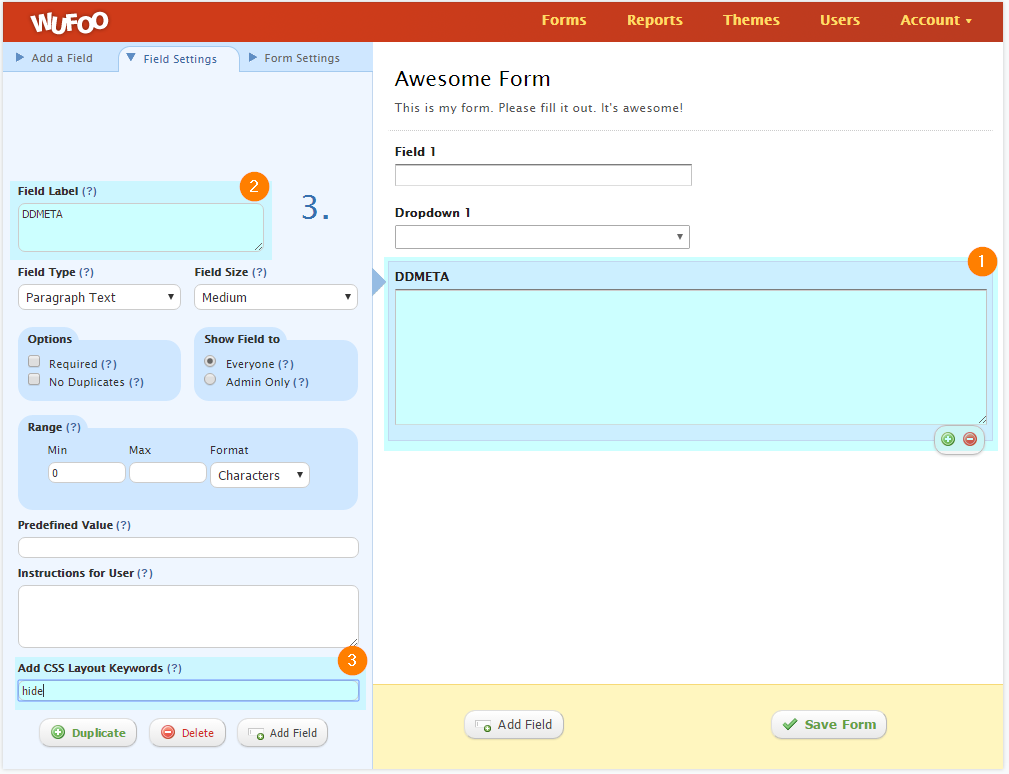Click Instructions for User help (?) icon
The image size is (1009, 774).
point(145,573)
